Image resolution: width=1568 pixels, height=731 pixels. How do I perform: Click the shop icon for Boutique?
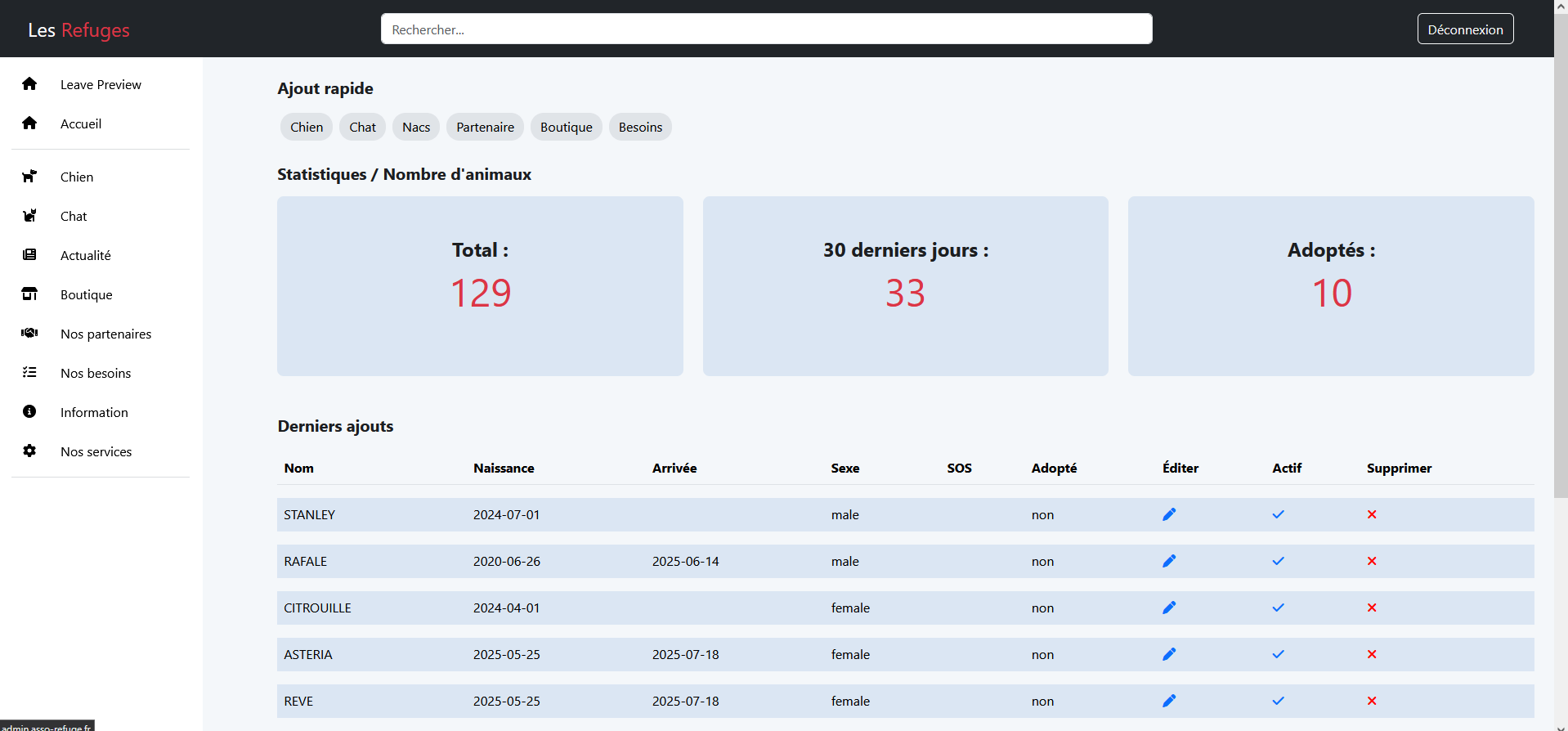pos(29,294)
